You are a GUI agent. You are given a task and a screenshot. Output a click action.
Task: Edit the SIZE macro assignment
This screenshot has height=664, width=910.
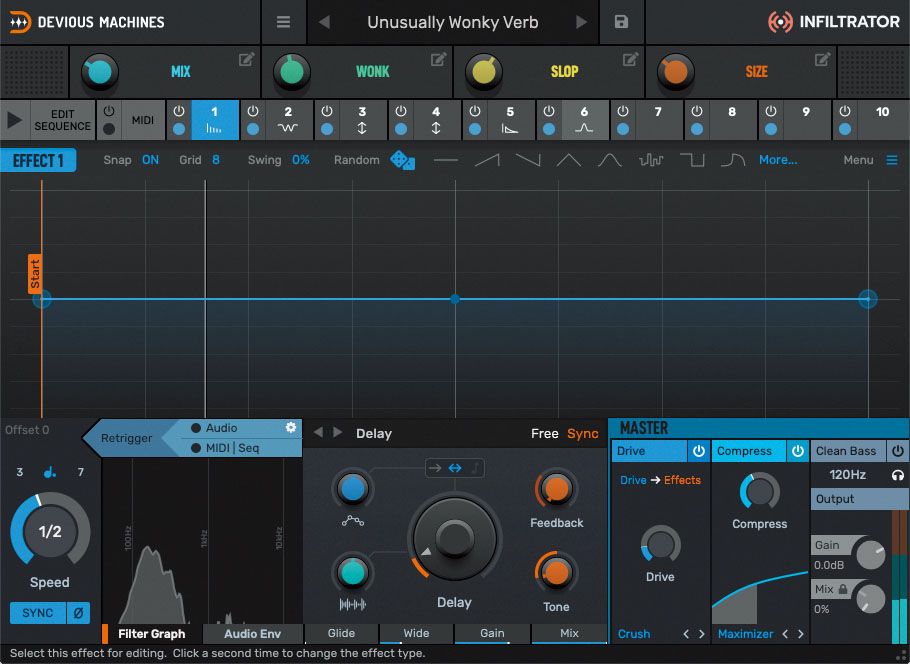(822, 59)
